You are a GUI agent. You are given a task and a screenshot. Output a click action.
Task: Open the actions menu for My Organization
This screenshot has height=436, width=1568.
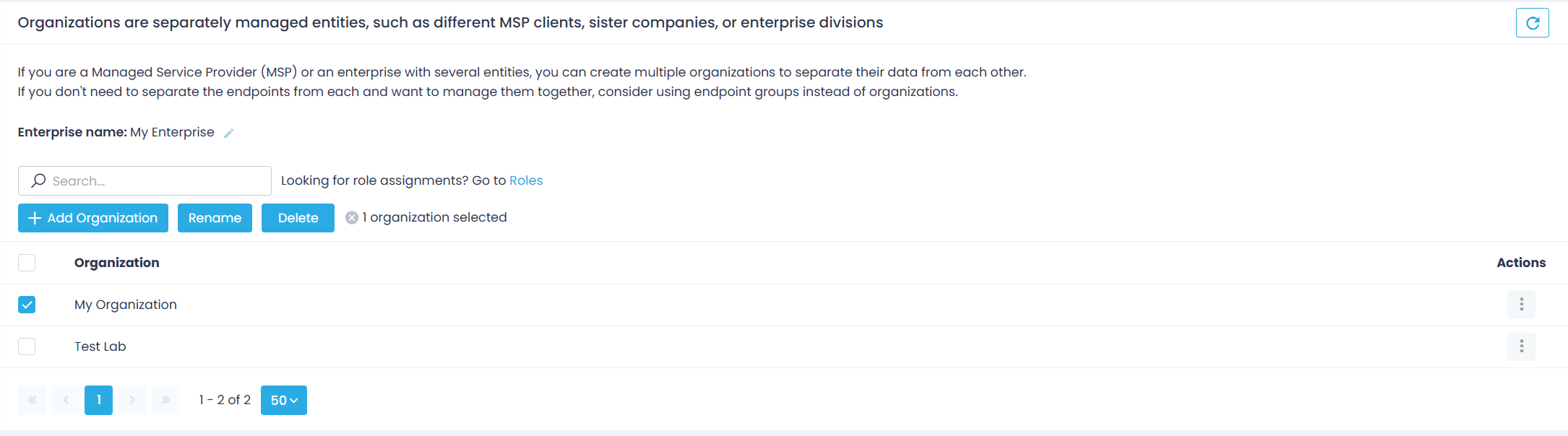1521,304
